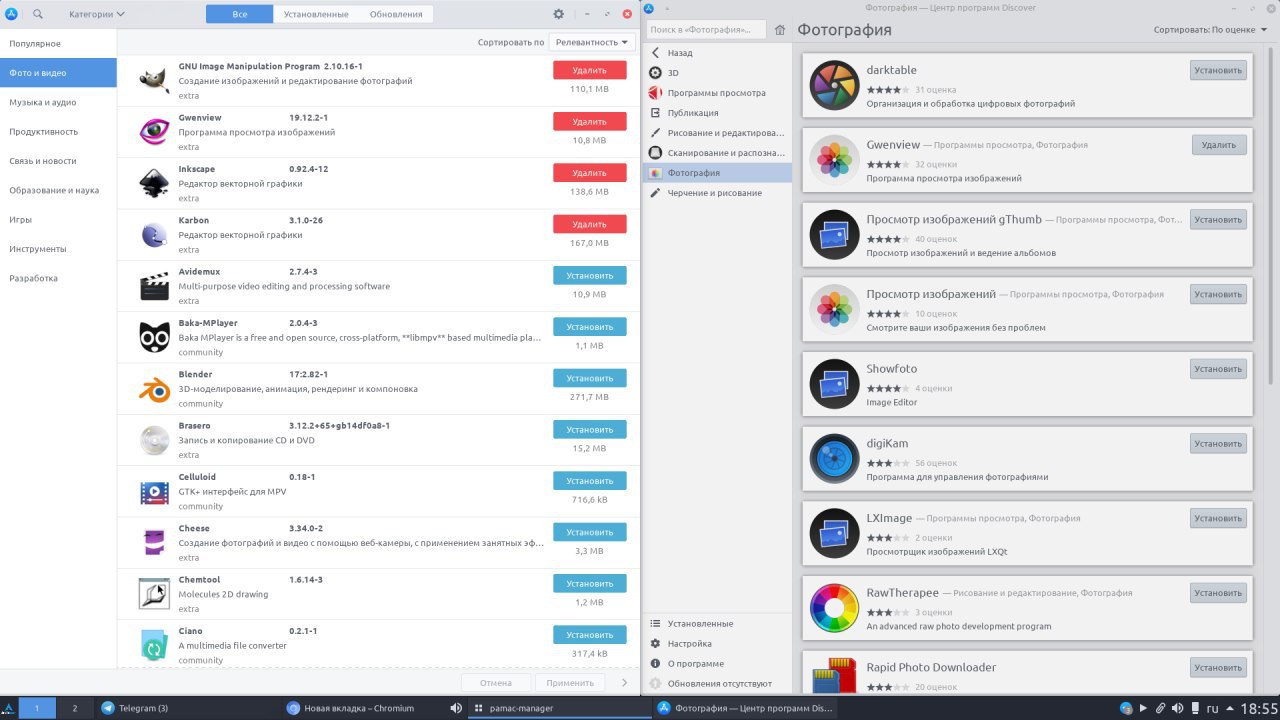Image resolution: width=1280 pixels, height=720 pixels.
Task: Switch to the Установленные tab in pamac
Action: coord(316,14)
